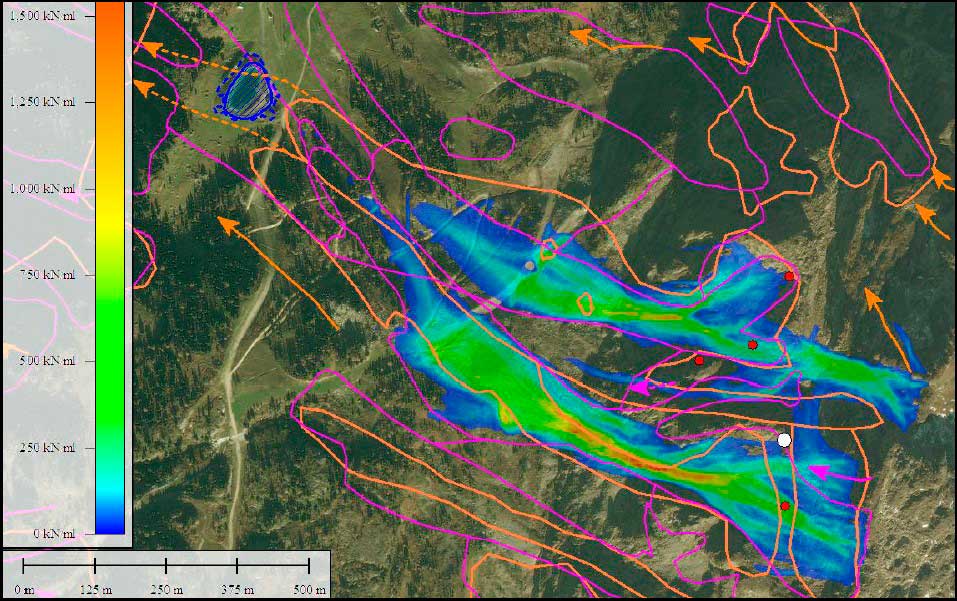This screenshot has width=957, height=601.
Task: Click the lower dashed orange arrowhead
Action: (x=143, y=88)
